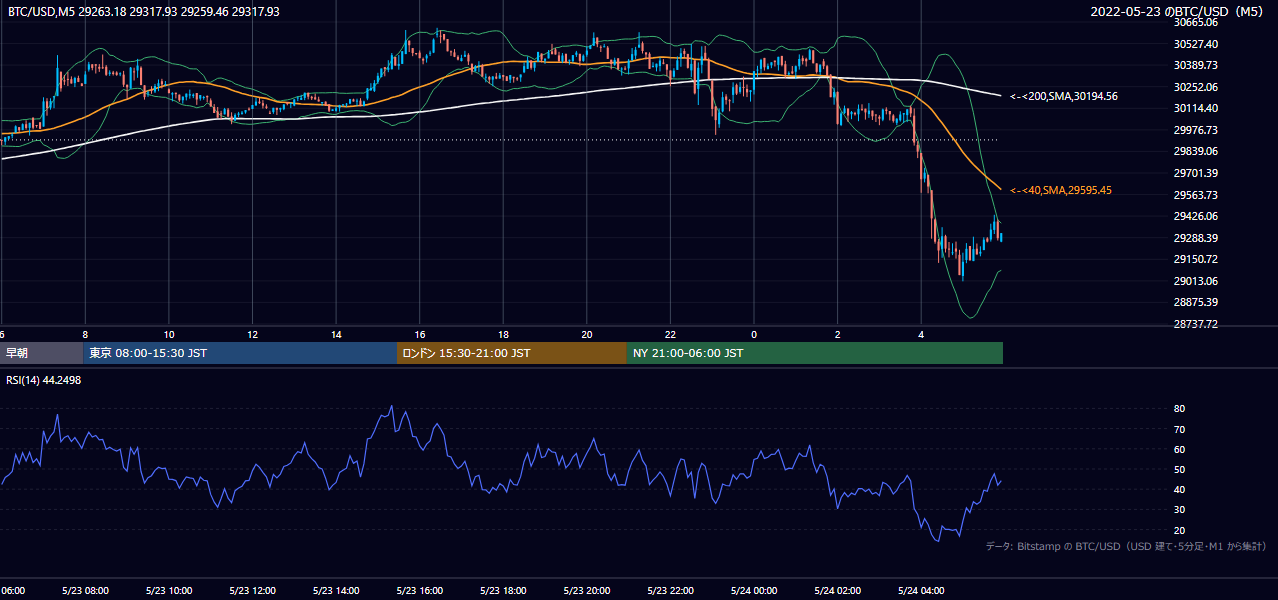Click the 5/23 12:00 time label

(252, 591)
